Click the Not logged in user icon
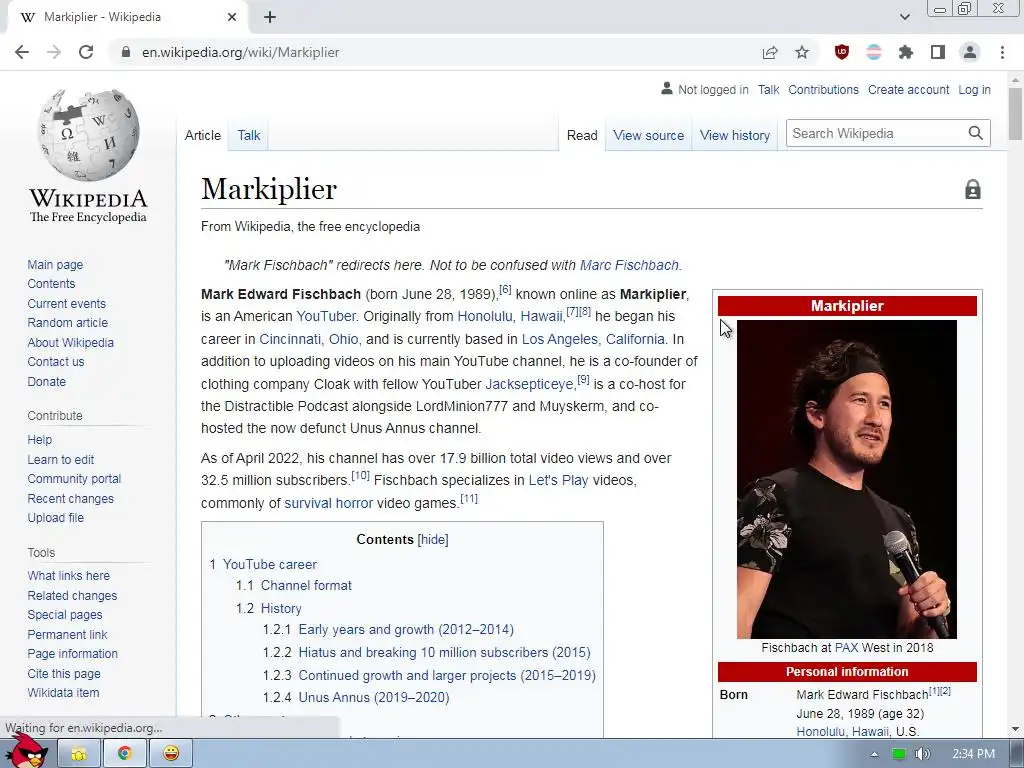1024x768 pixels. (667, 88)
